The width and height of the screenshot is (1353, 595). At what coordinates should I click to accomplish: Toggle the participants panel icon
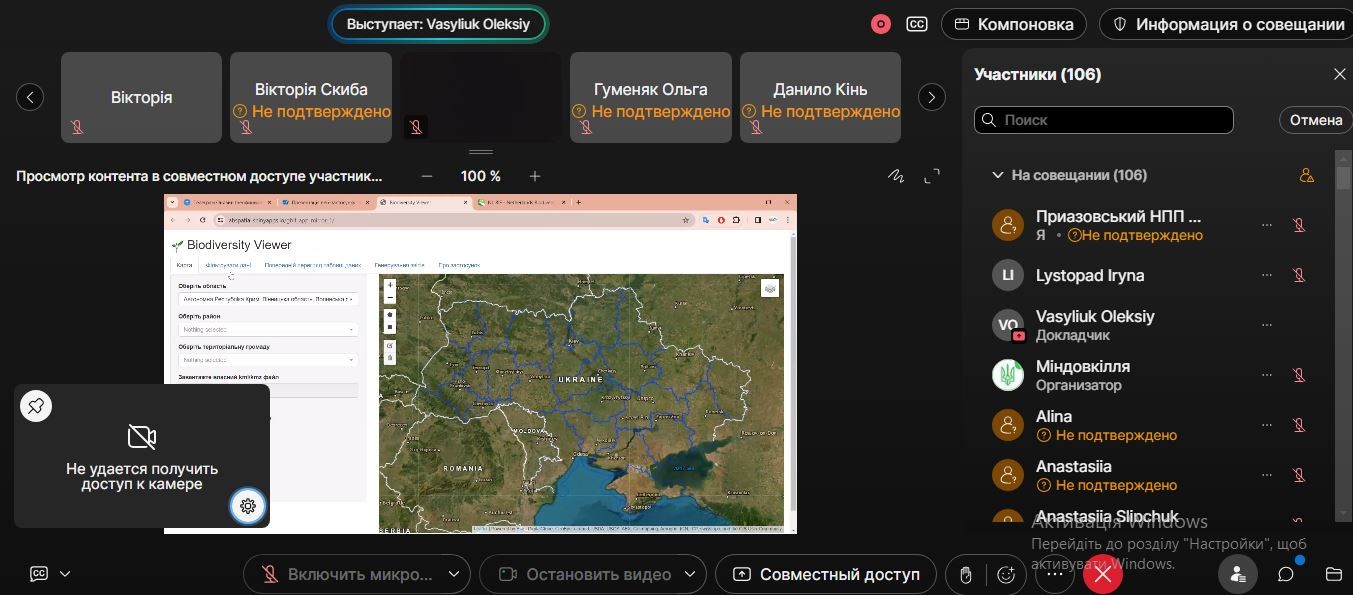tap(1238, 574)
